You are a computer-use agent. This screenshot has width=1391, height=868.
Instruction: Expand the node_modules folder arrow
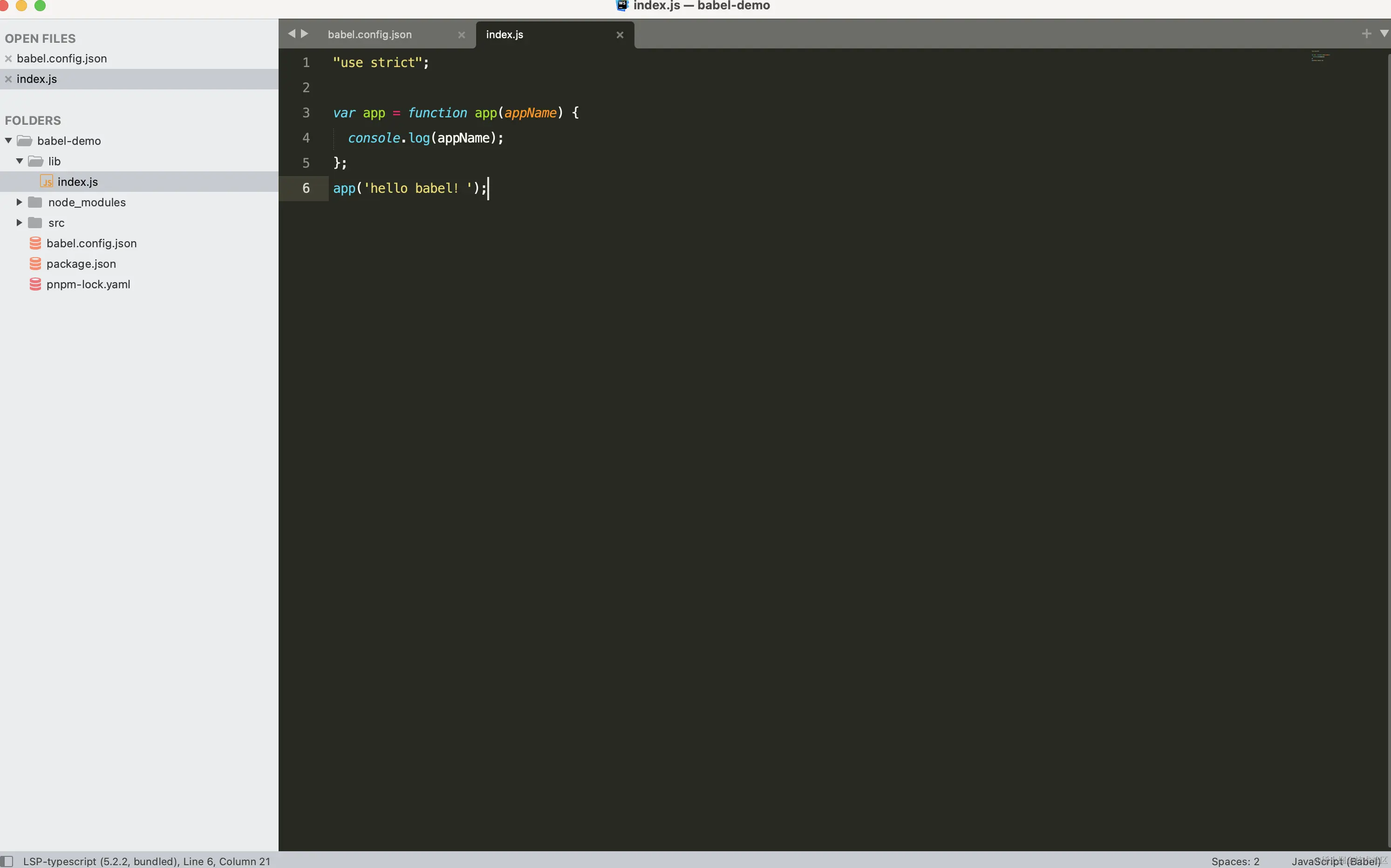(x=20, y=202)
